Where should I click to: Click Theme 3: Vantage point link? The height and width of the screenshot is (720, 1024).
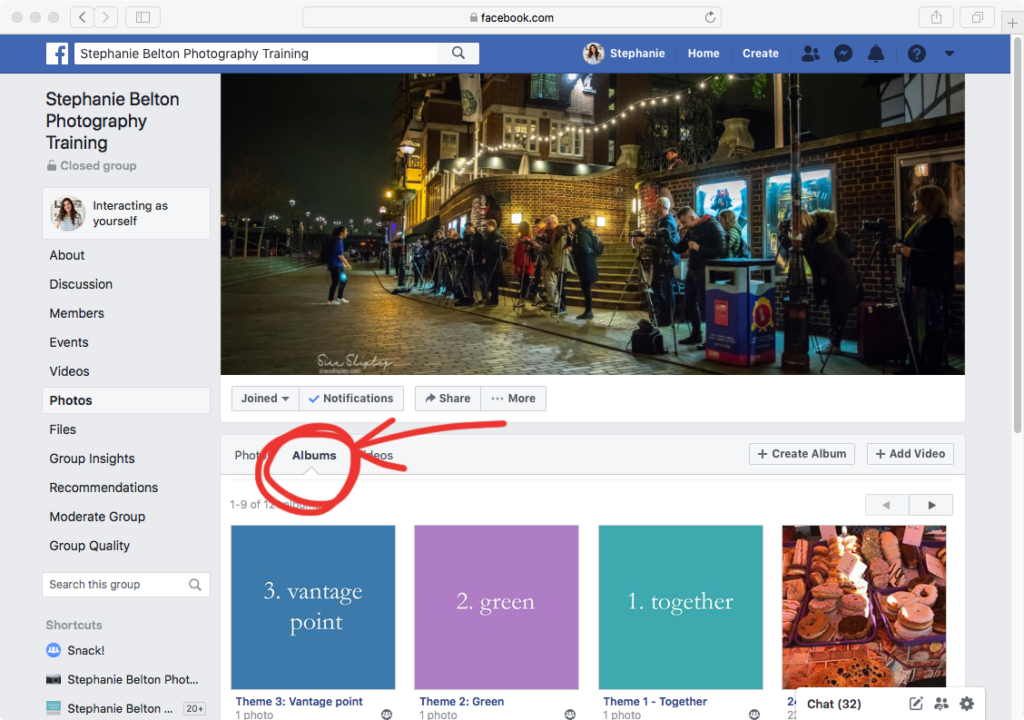[x=299, y=702]
